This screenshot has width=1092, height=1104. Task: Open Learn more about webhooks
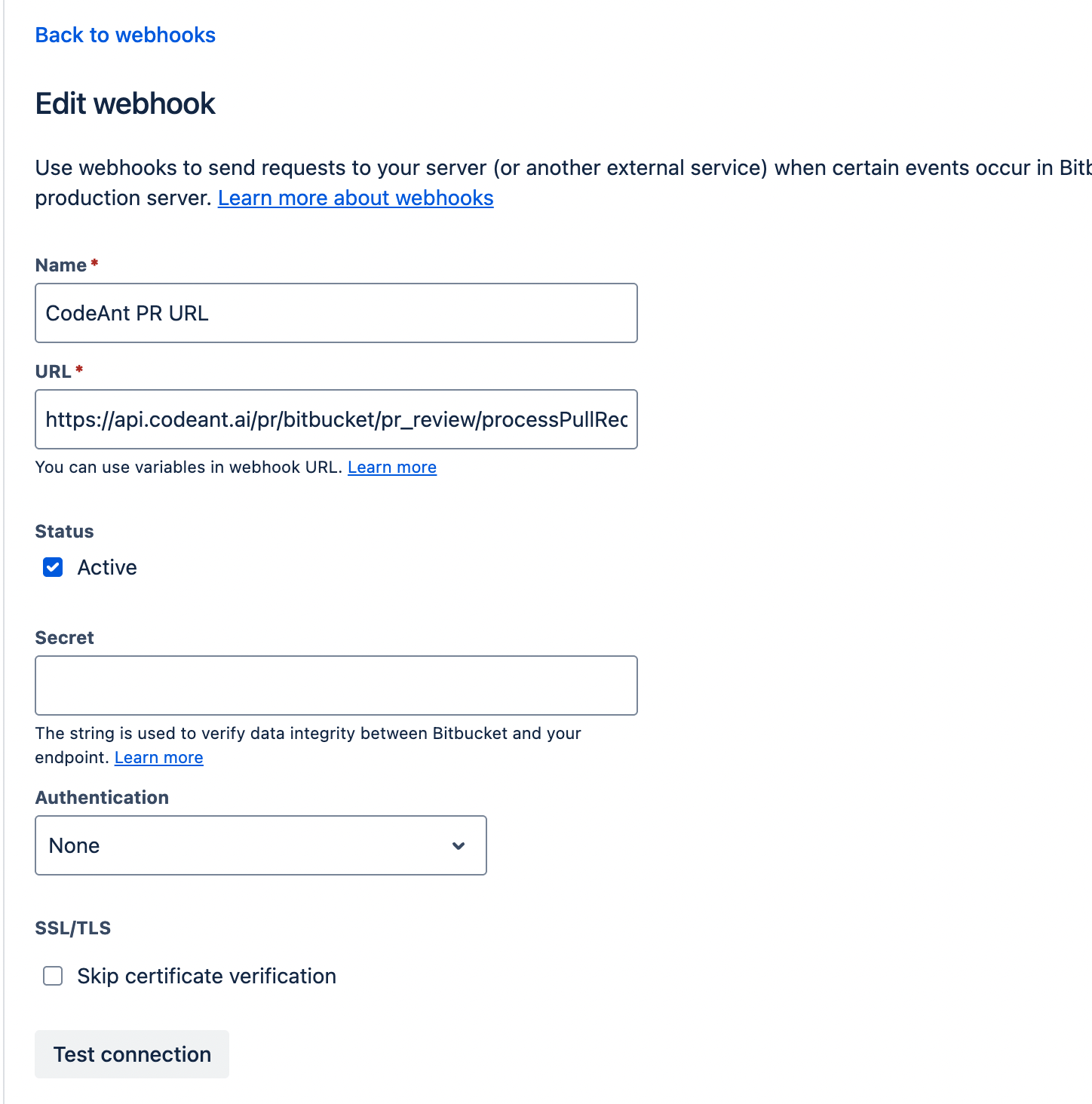point(355,198)
